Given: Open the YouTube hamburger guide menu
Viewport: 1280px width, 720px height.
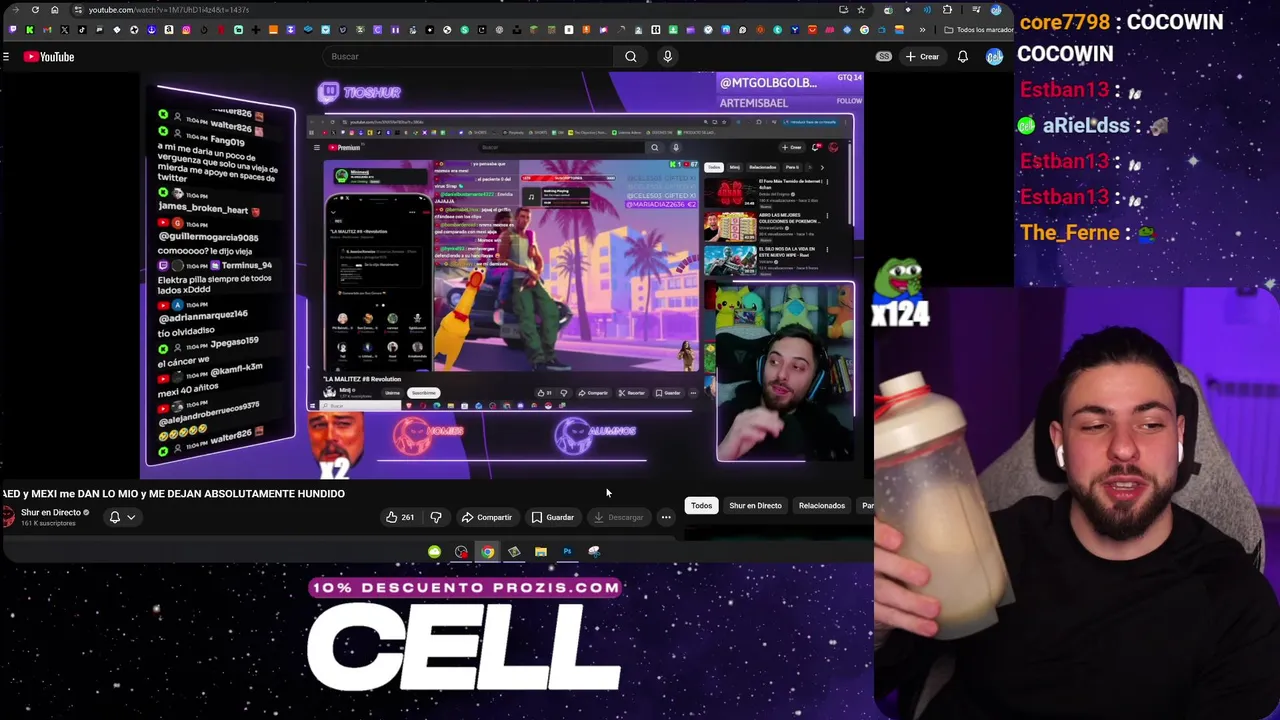Looking at the screenshot, I should click(6, 57).
